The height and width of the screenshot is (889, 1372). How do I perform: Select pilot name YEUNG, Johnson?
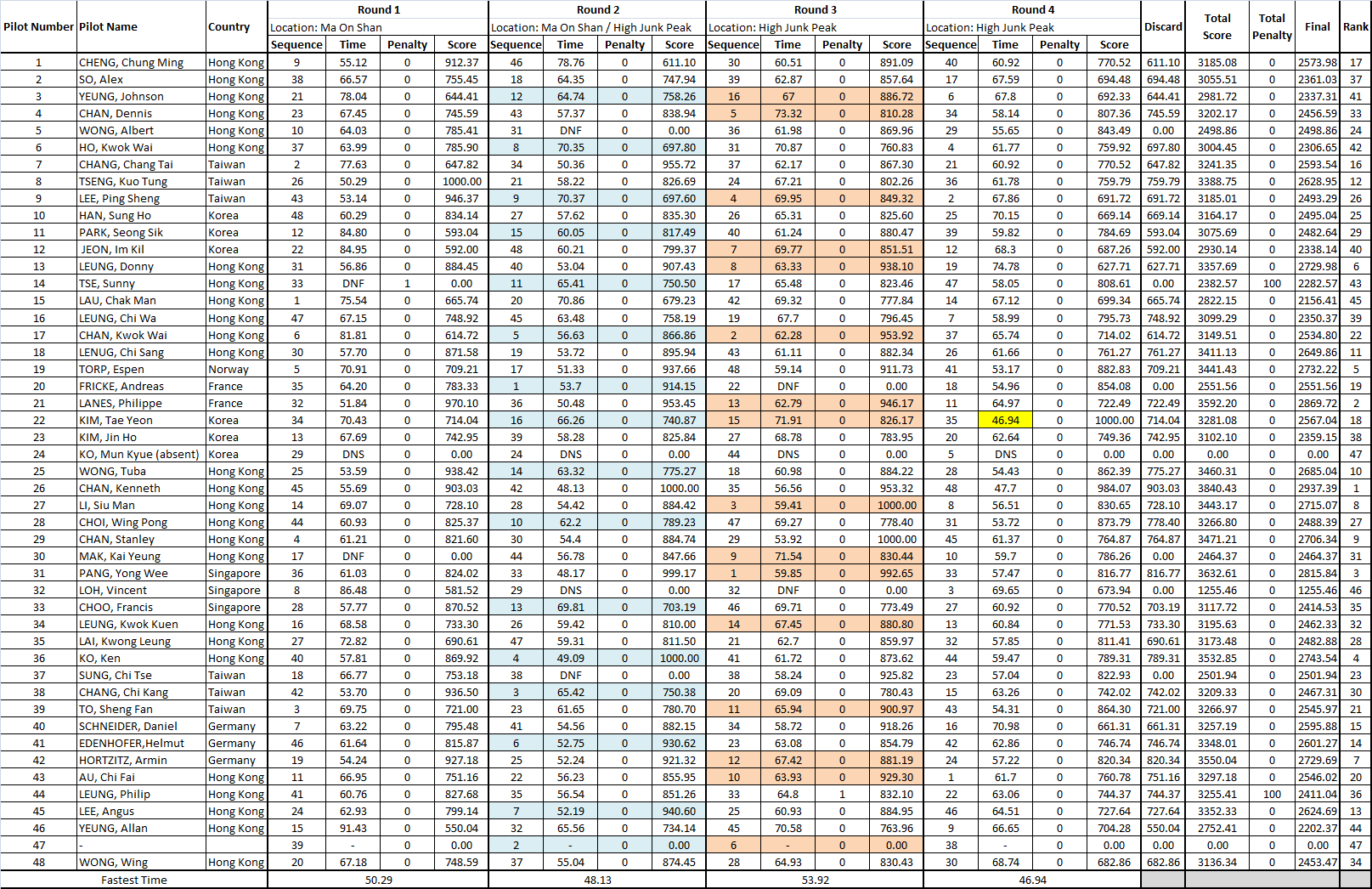[121, 97]
